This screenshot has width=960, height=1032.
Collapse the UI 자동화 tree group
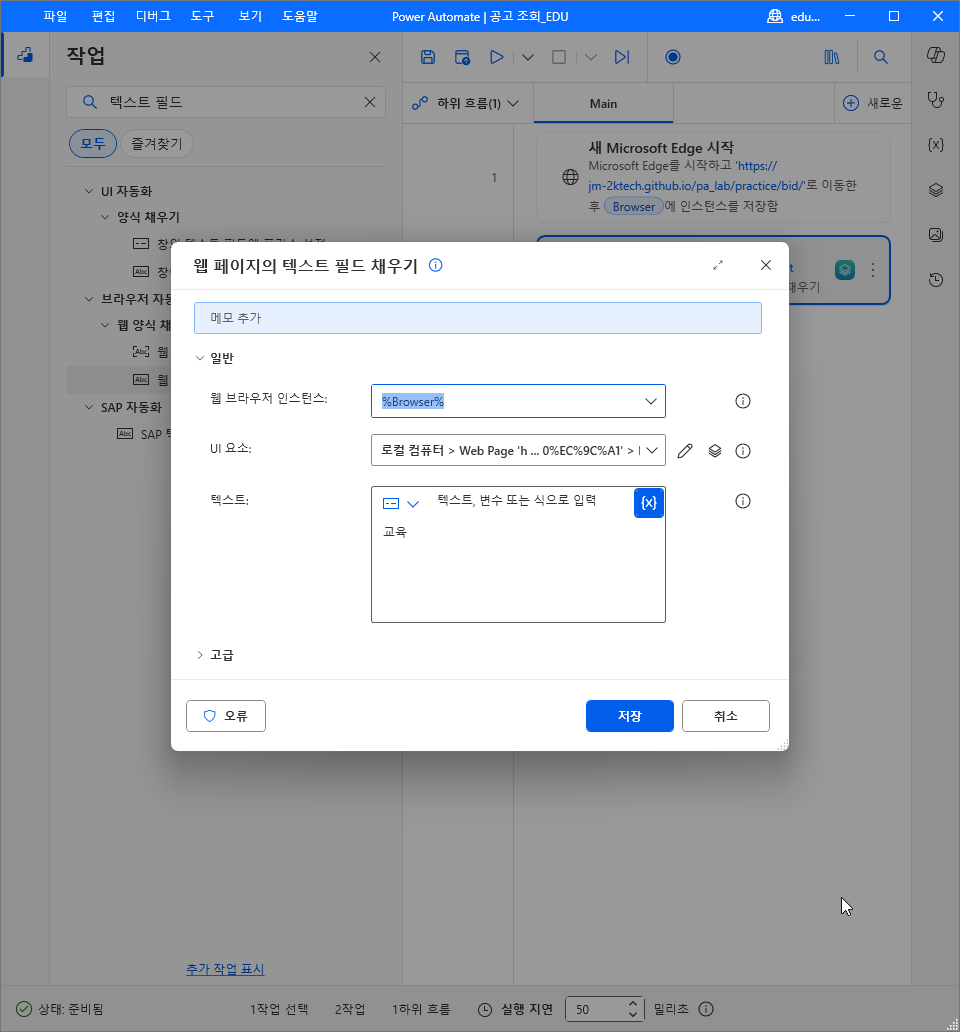[x=89, y=191]
